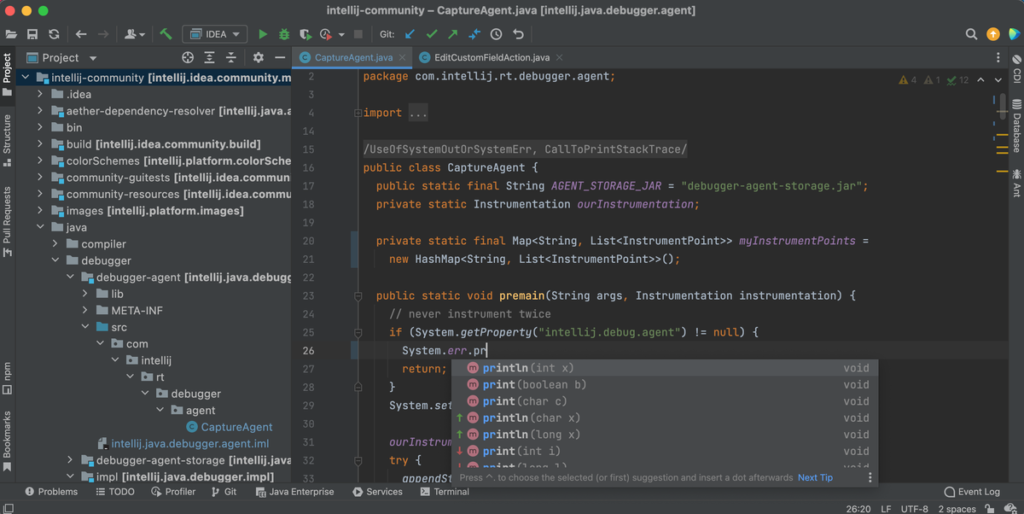Toggle read-only lock icon in status bar

point(990,509)
